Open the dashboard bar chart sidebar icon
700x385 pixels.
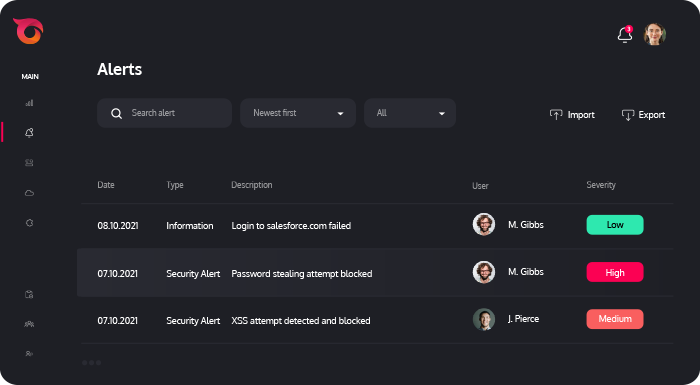(29, 103)
